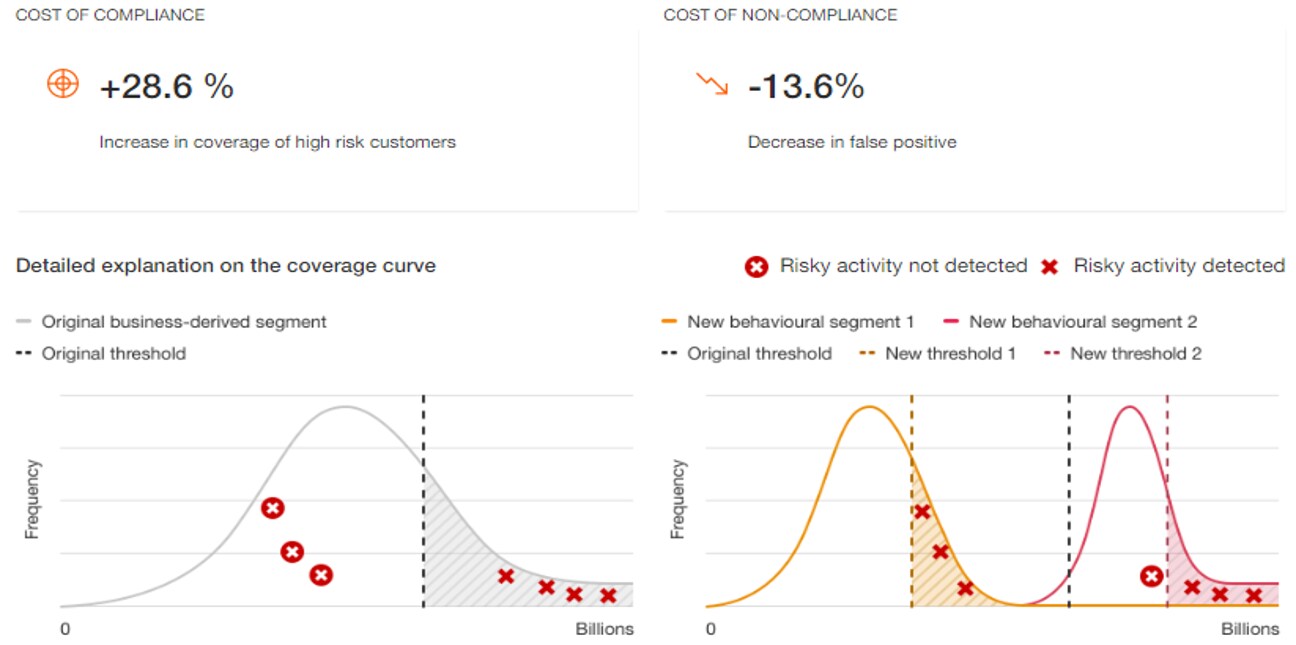Toggle the 'New behavioural segment 2' legend series
The height and width of the screenshot is (645, 1296).
(1082, 322)
